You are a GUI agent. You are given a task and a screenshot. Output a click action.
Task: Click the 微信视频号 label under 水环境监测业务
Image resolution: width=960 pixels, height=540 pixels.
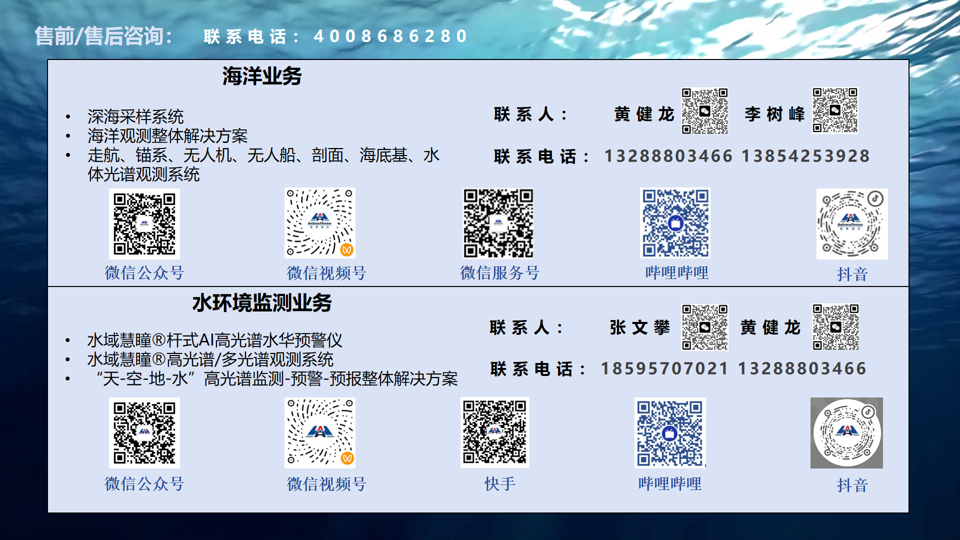[x=326, y=484]
